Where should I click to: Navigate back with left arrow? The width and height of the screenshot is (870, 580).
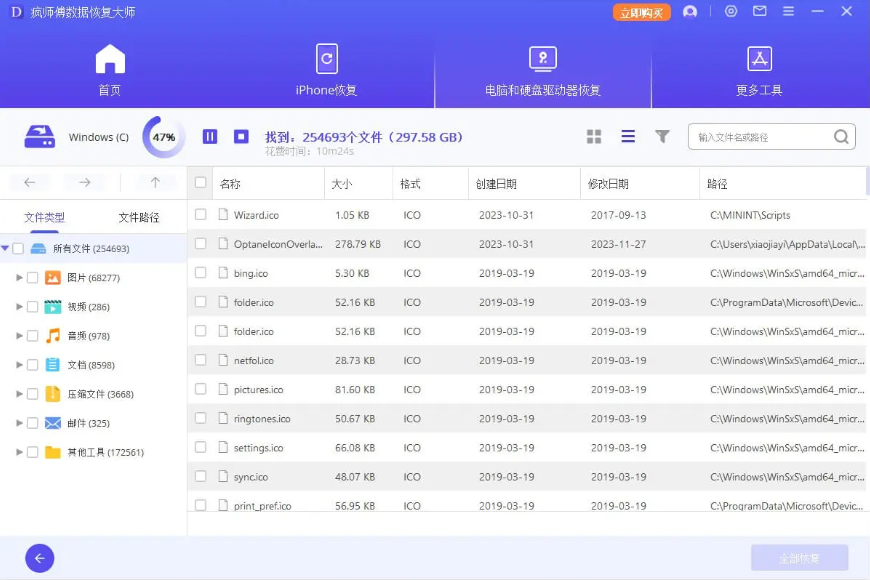(29, 182)
